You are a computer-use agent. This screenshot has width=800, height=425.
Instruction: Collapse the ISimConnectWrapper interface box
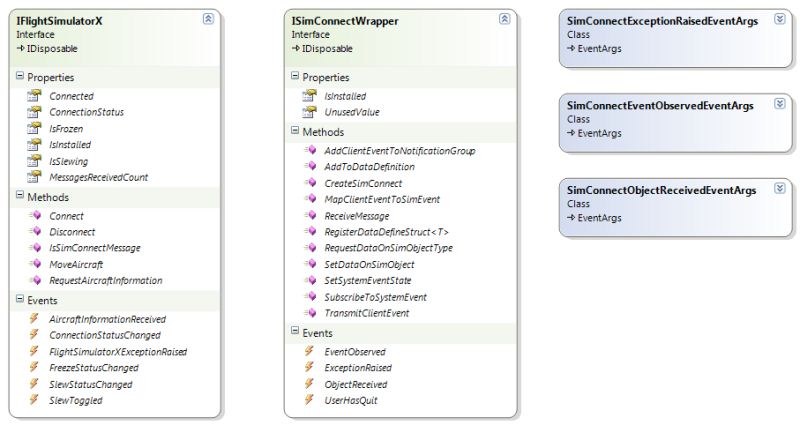[x=504, y=19]
